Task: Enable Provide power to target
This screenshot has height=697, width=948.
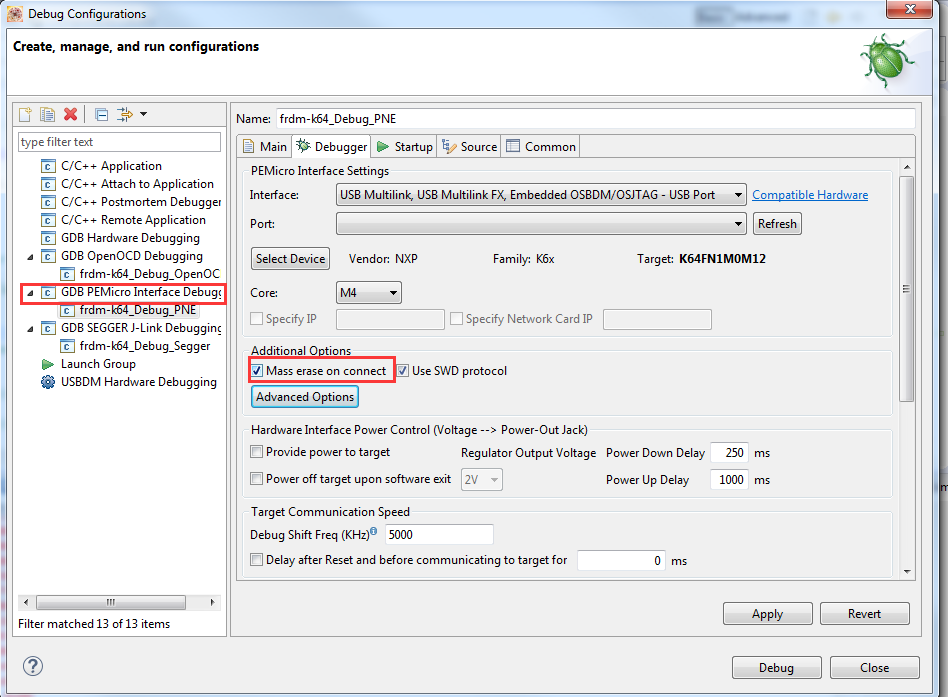Action: click(256, 452)
